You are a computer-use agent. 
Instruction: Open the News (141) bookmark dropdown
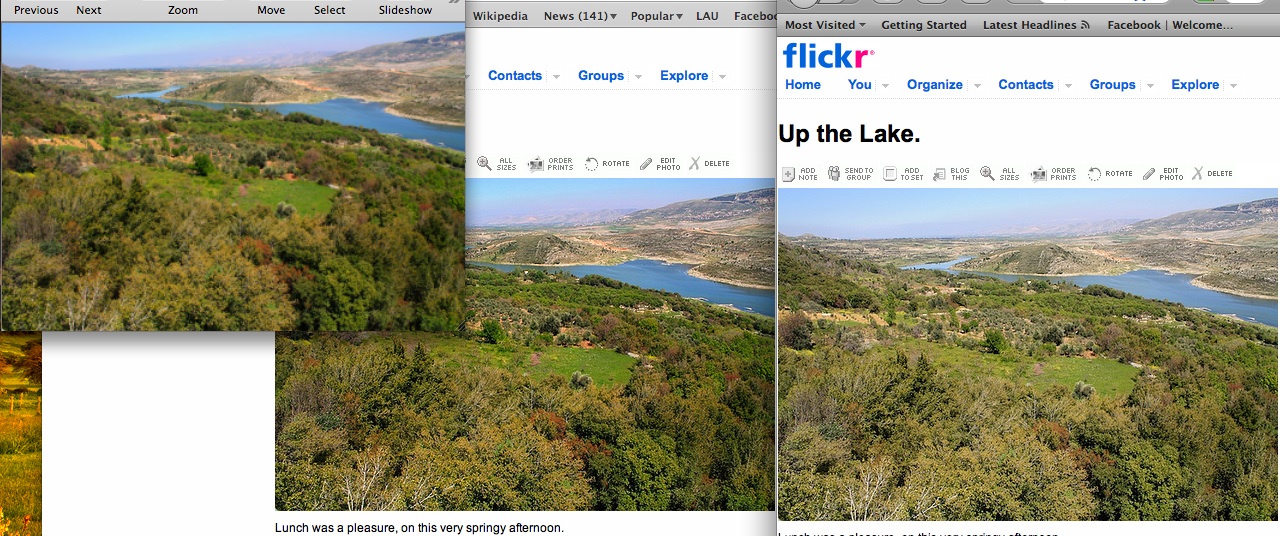tap(580, 16)
